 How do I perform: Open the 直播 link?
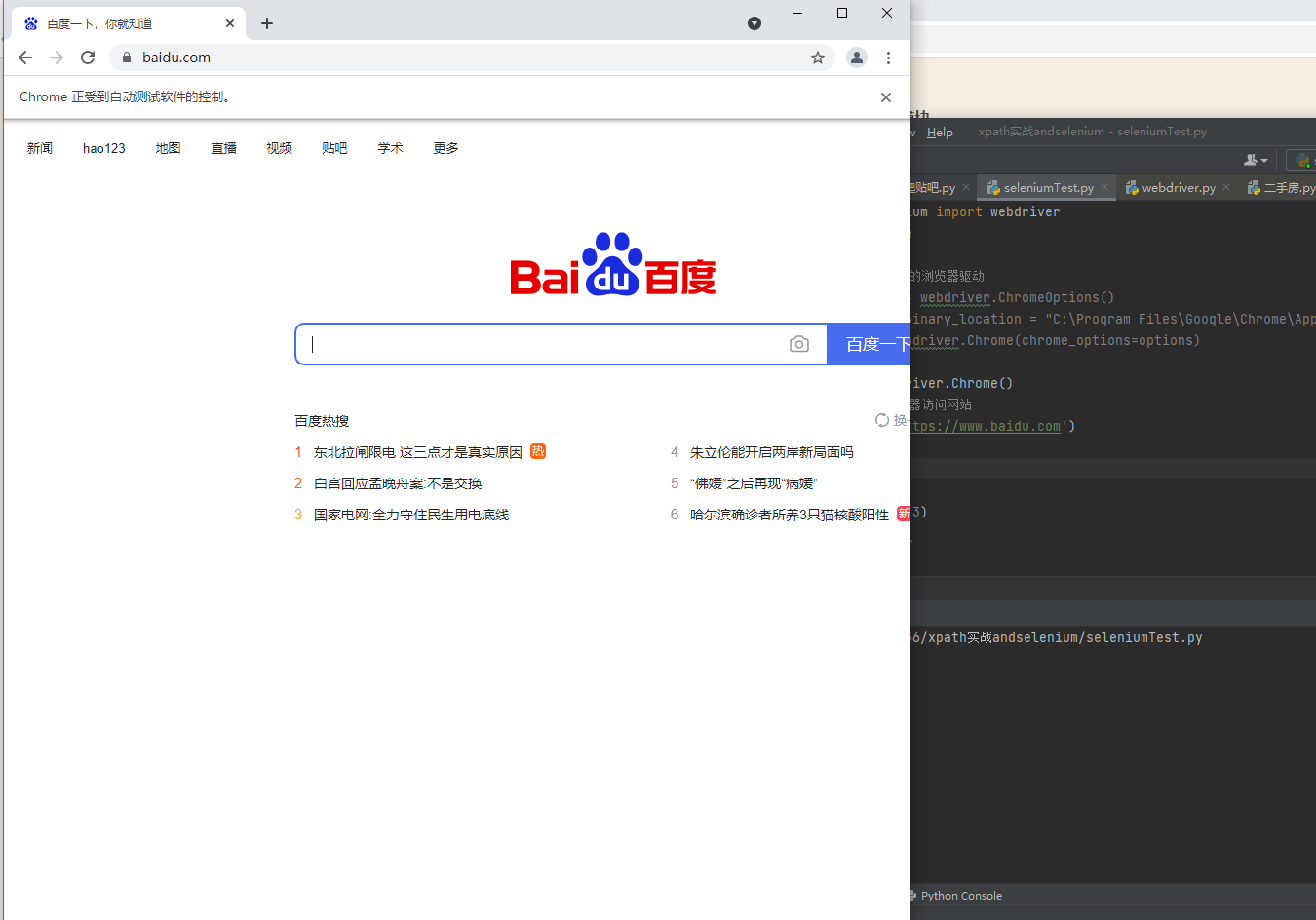(x=224, y=148)
